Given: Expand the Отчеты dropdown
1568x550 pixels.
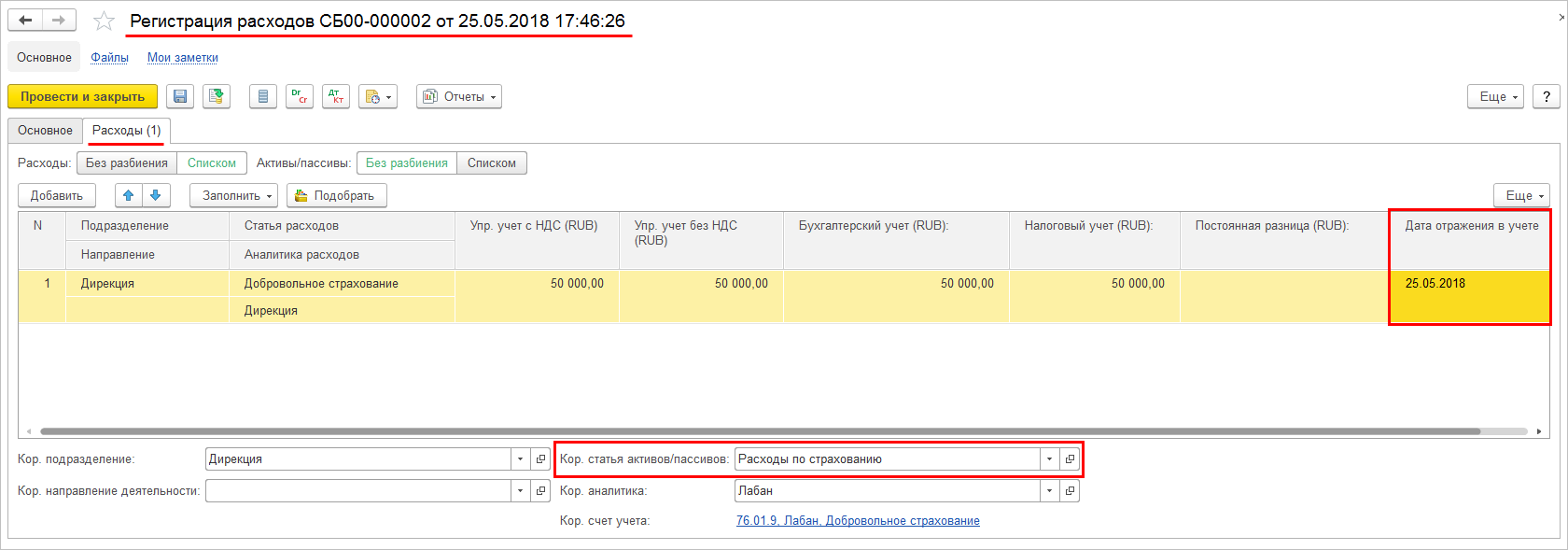Looking at the screenshot, I should click(459, 96).
